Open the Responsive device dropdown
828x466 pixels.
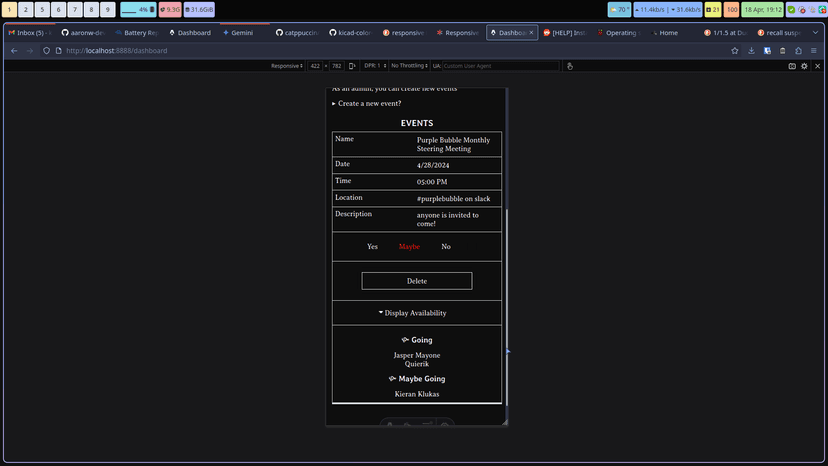pos(287,66)
